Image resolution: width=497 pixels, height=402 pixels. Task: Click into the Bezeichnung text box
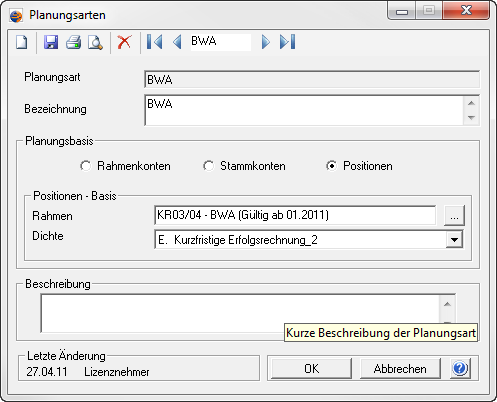pos(304,110)
